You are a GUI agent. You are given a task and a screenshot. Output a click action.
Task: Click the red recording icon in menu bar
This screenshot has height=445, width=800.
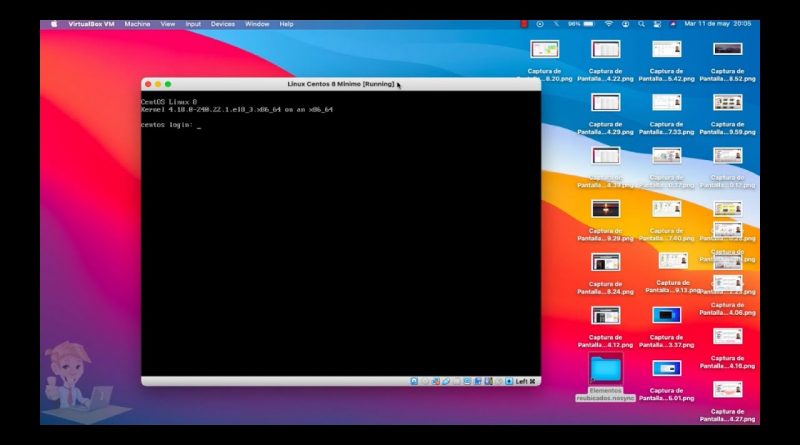tap(523, 24)
